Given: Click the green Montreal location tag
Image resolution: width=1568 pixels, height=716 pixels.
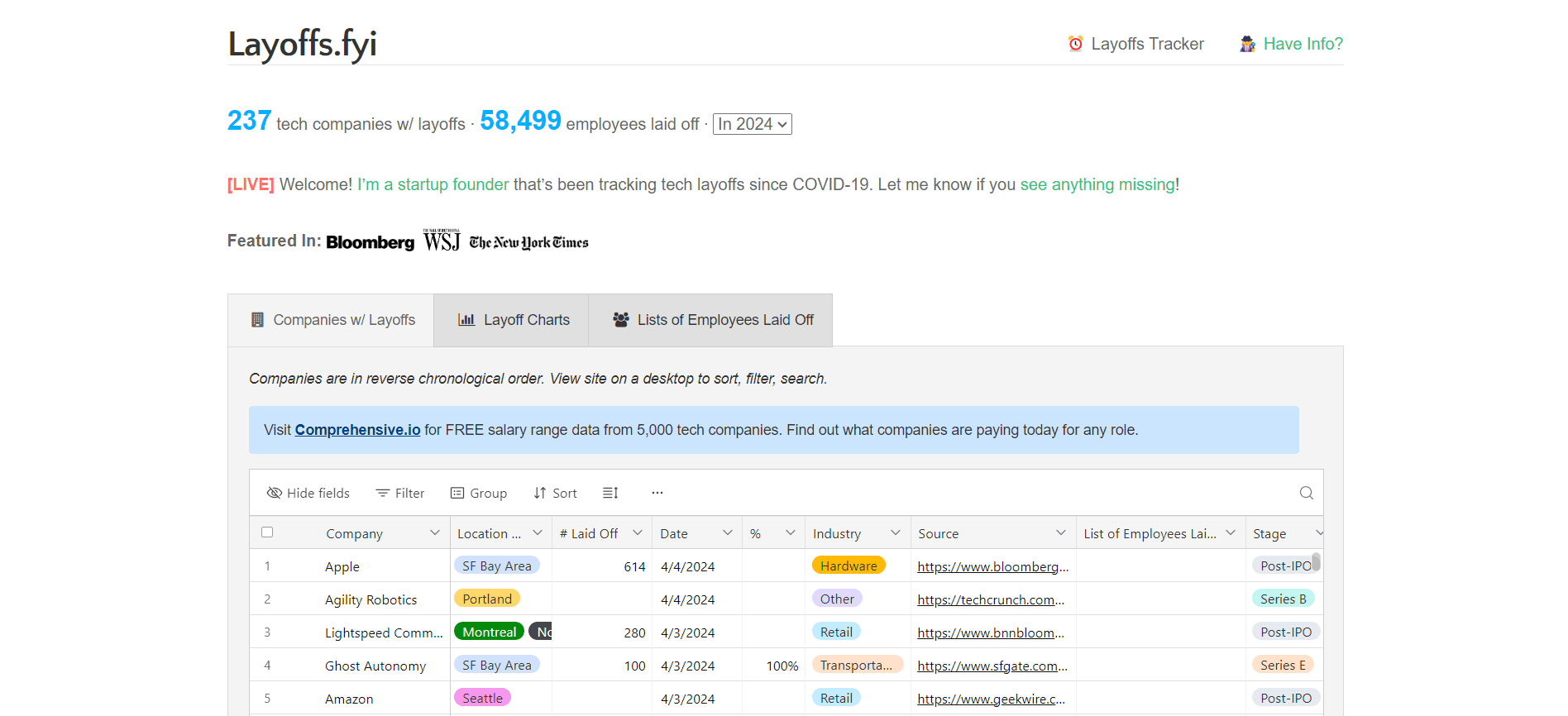Looking at the screenshot, I should [489, 632].
